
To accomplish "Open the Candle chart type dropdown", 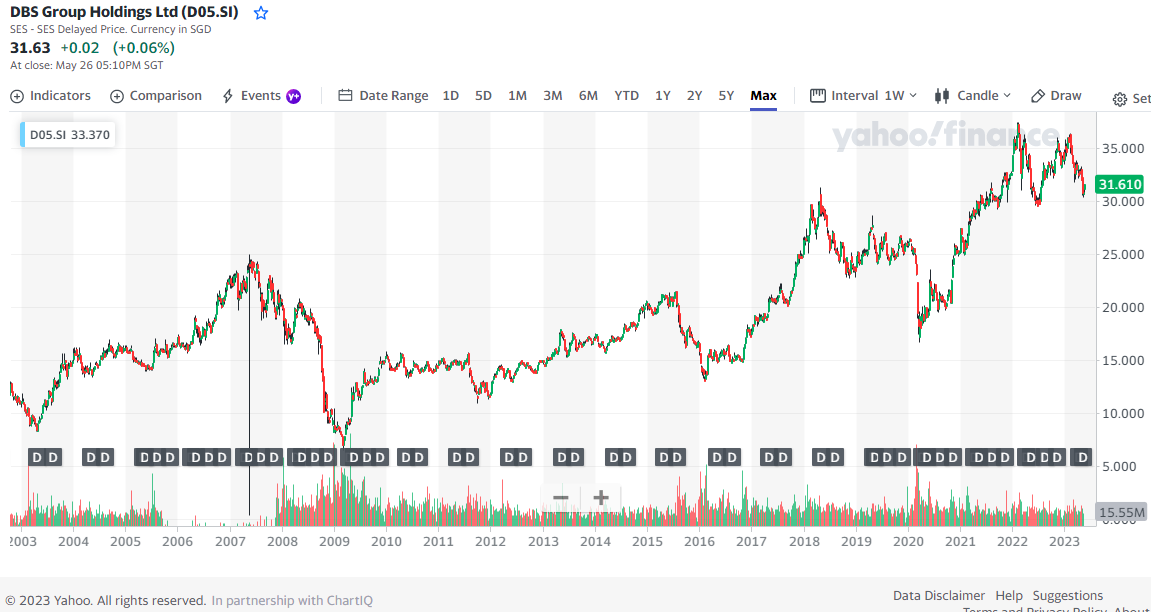I will pos(973,95).
